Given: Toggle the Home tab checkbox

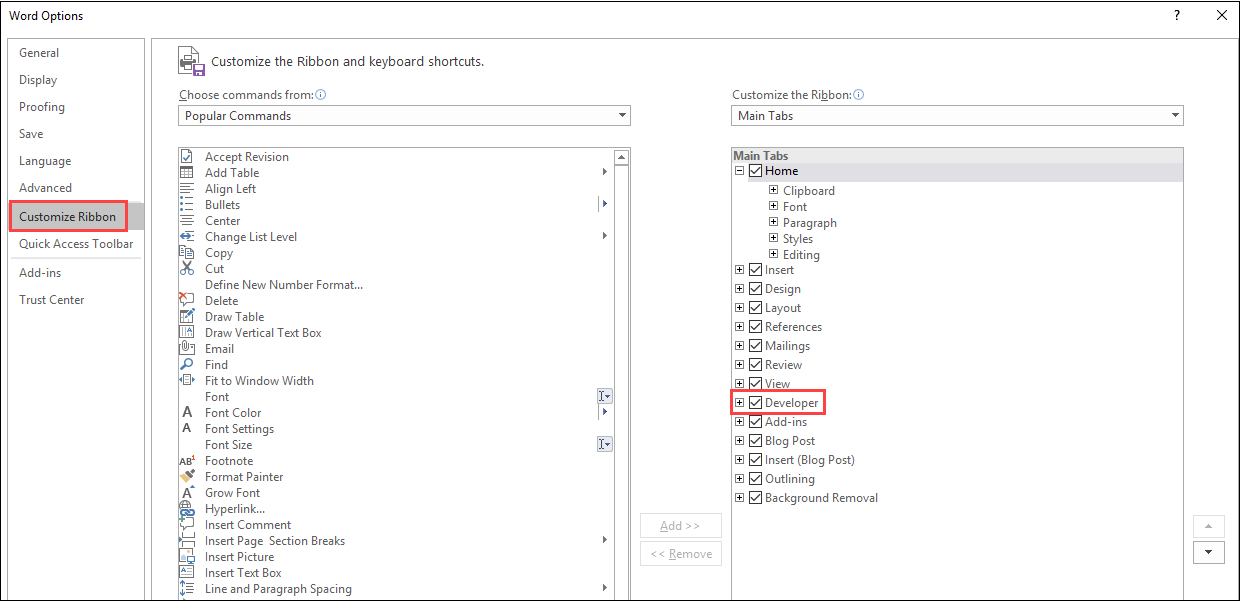Looking at the screenshot, I should [x=755, y=171].
